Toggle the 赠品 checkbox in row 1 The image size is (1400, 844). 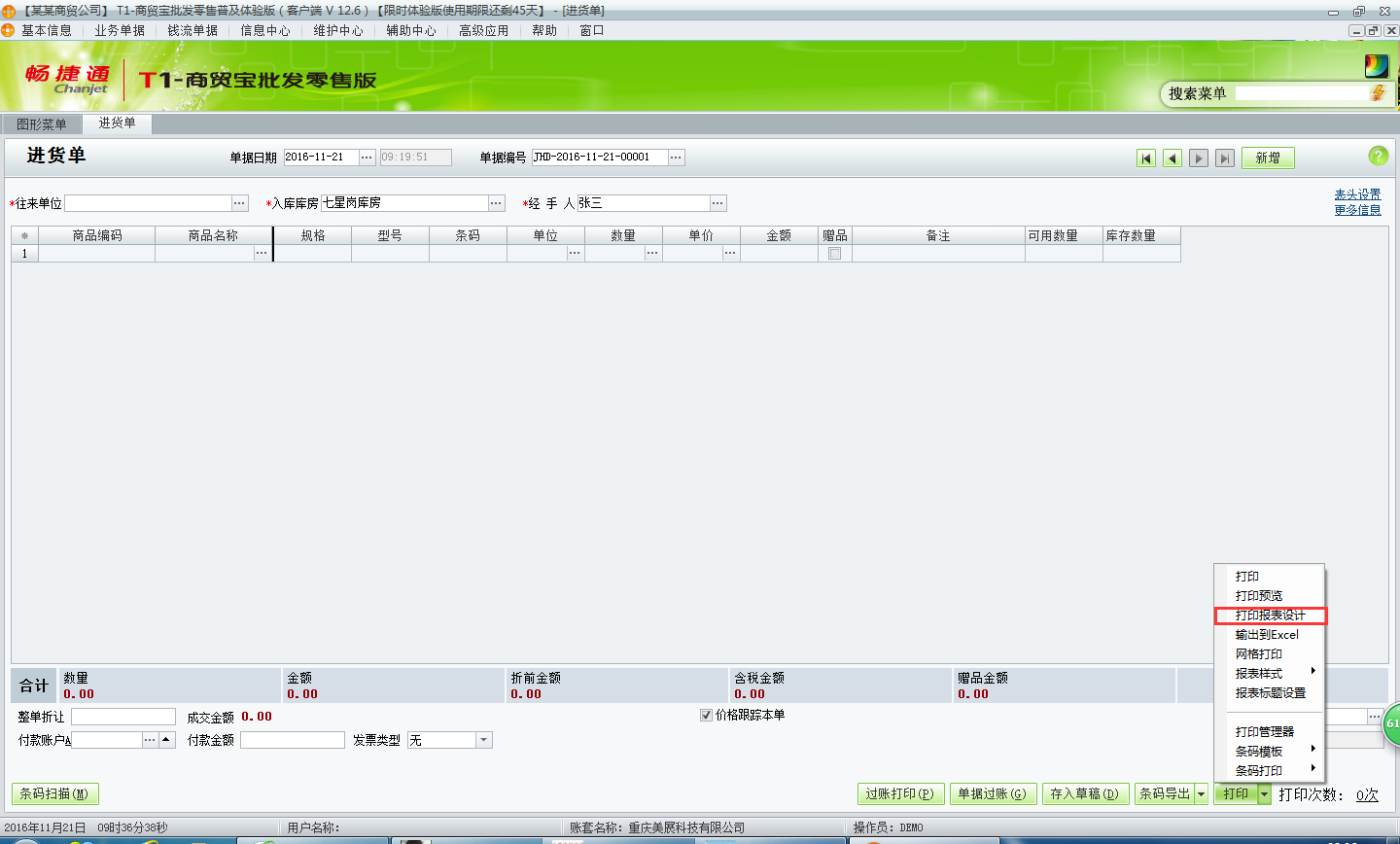click(x=834, y=252)
